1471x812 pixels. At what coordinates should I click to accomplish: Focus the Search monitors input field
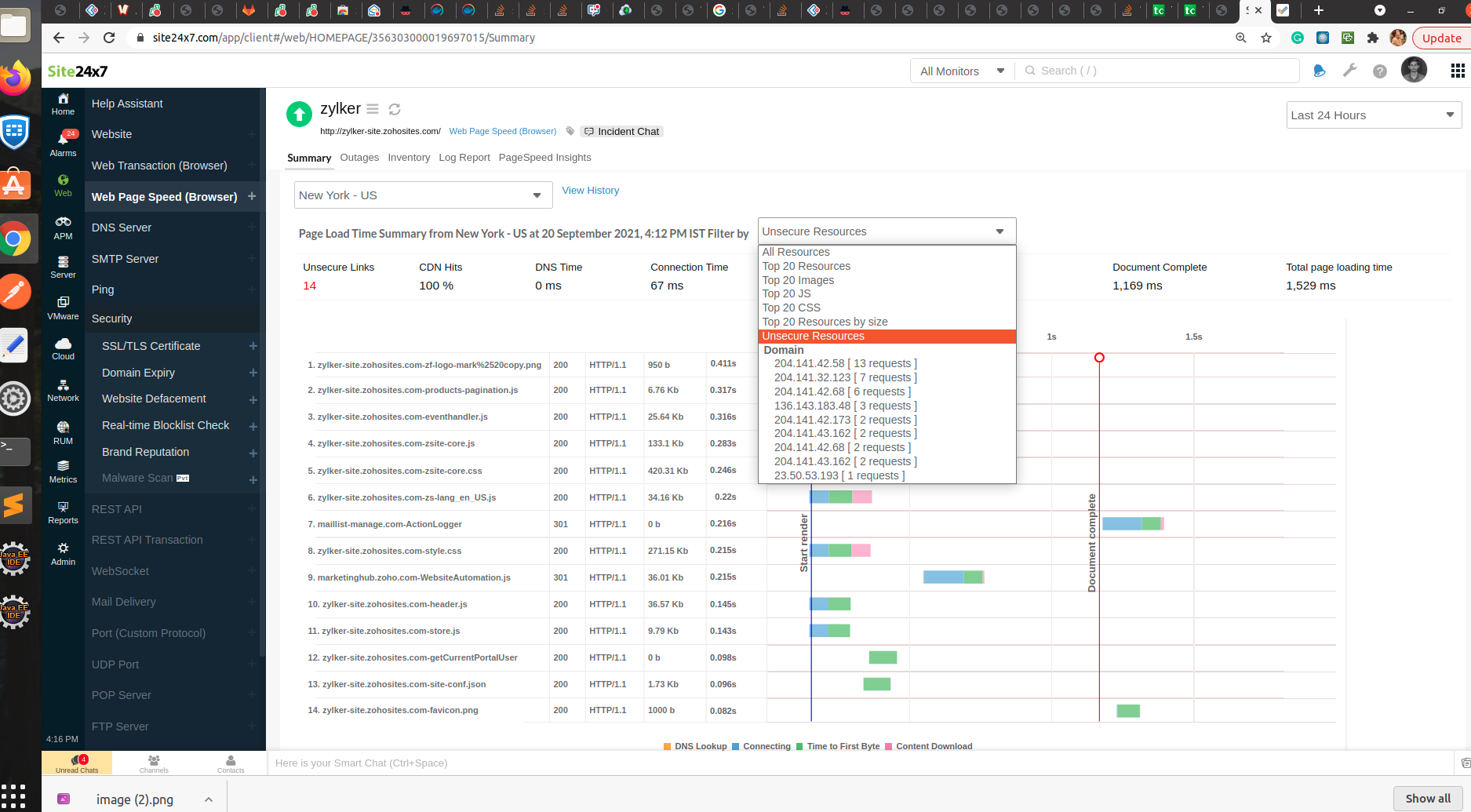point(1157,71)
